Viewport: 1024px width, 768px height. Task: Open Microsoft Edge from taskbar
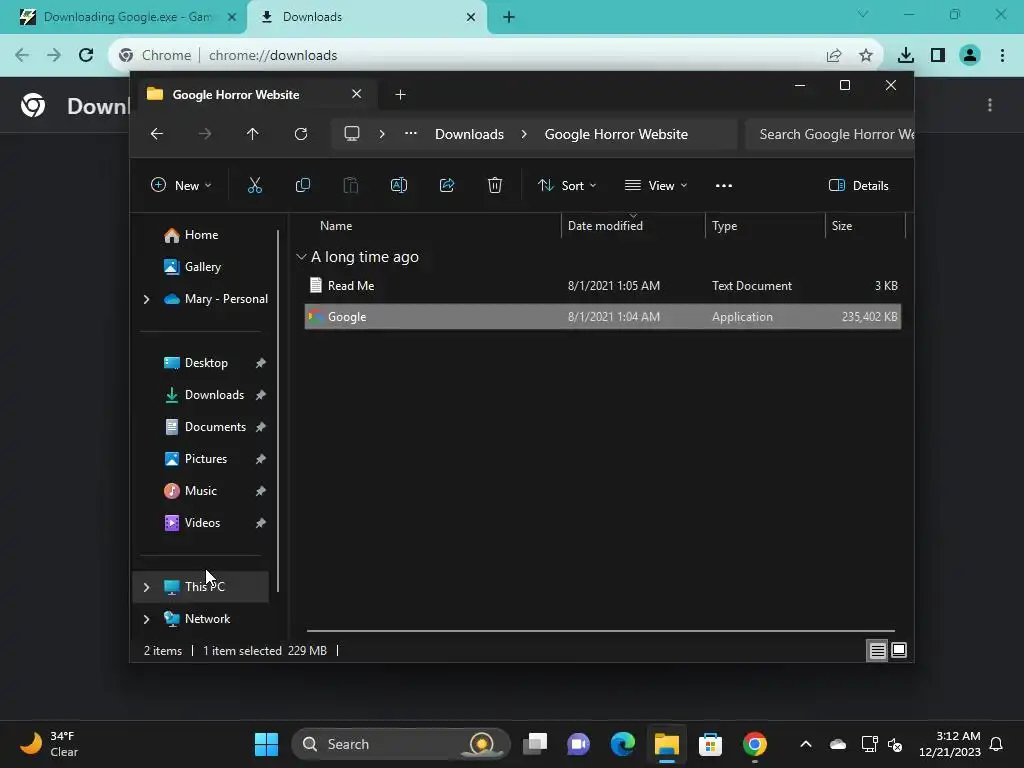click(x=622, y=744)
